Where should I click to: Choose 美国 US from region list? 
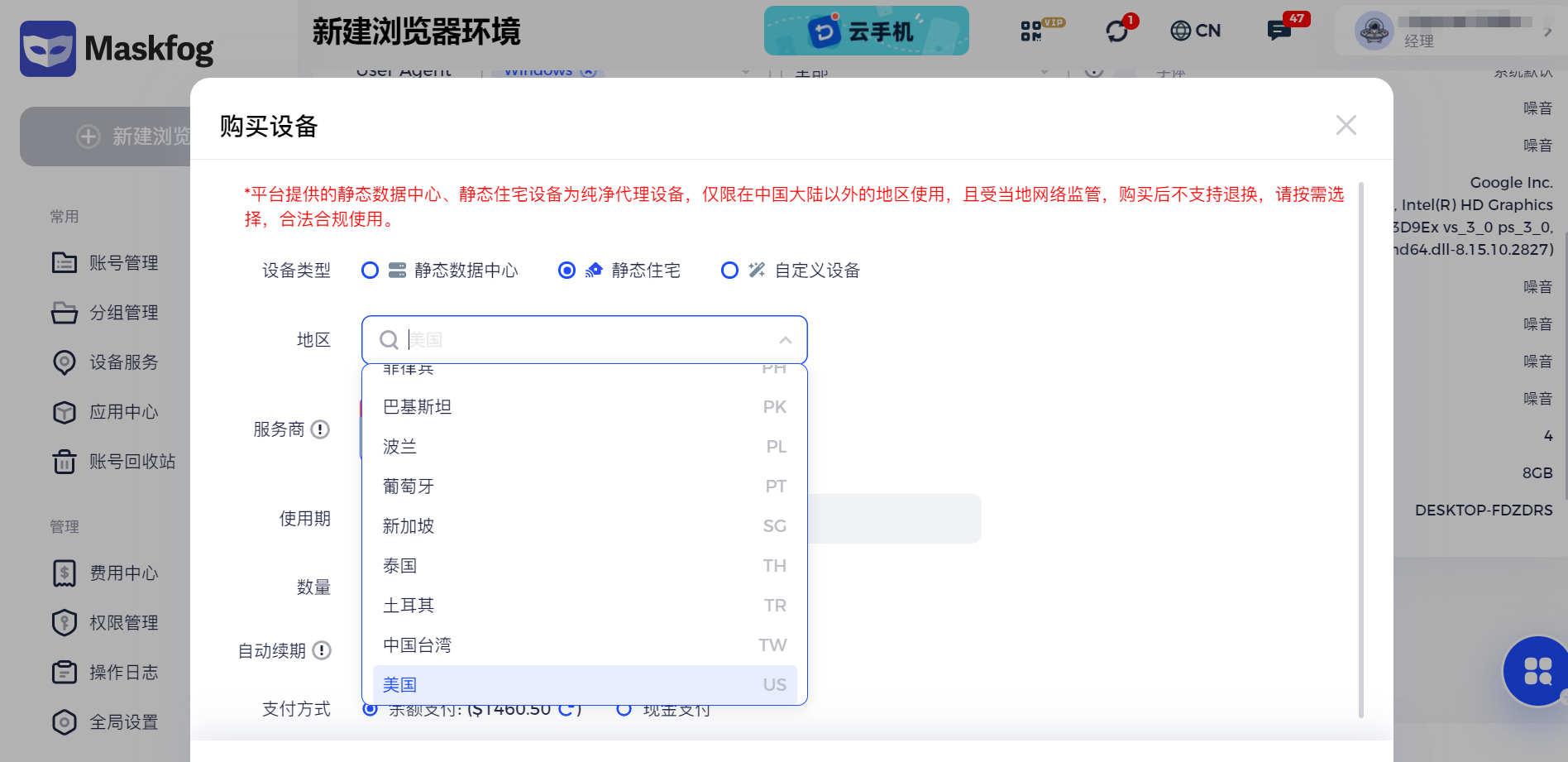click(585, 685)
